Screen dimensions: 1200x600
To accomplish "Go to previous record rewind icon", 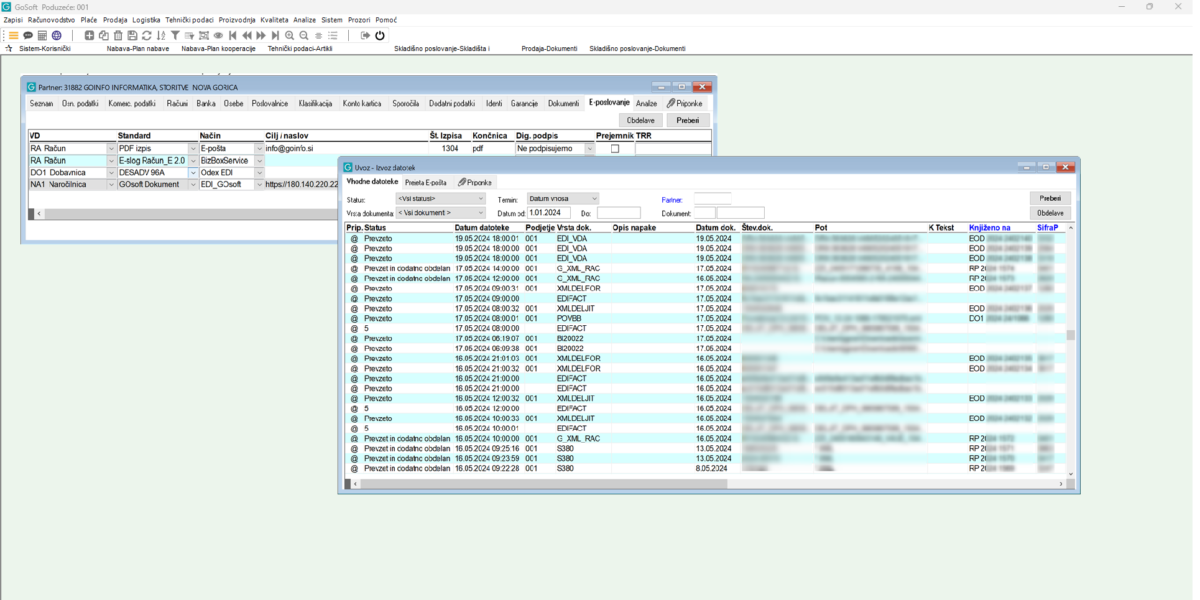I will click(x=247, y=35).
